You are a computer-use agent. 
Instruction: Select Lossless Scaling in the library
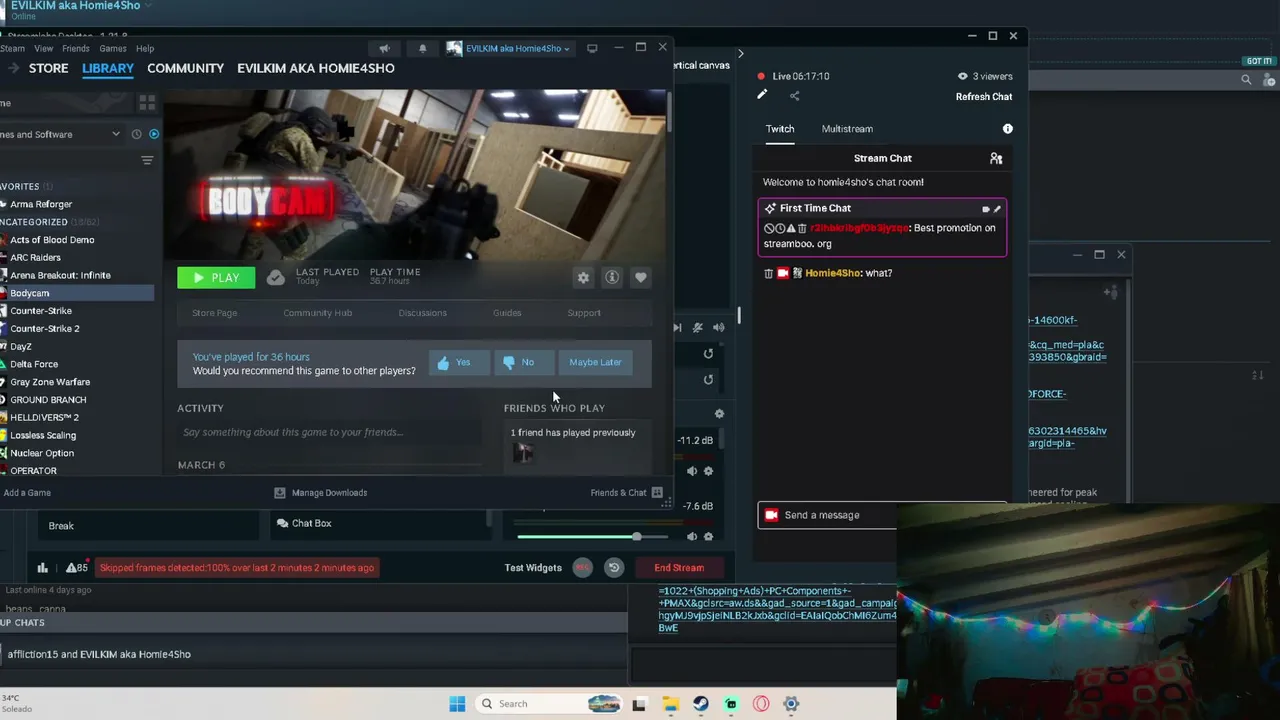43,435
